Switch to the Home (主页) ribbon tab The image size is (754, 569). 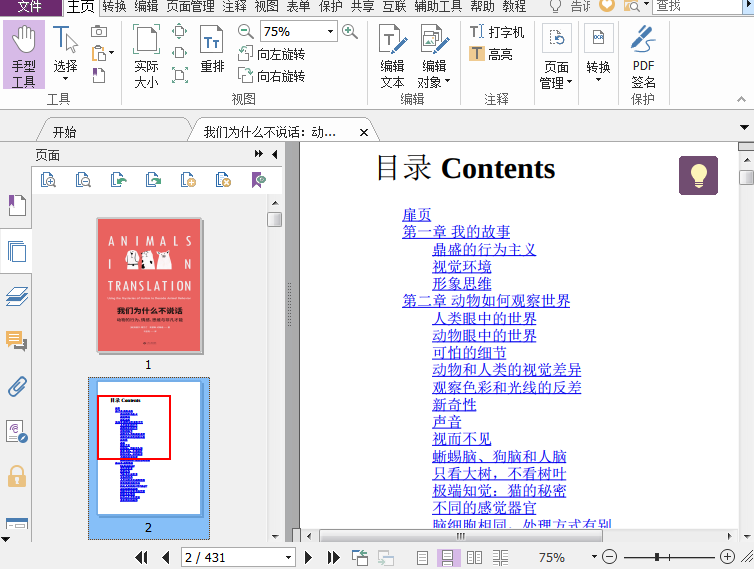click(80, 6)
